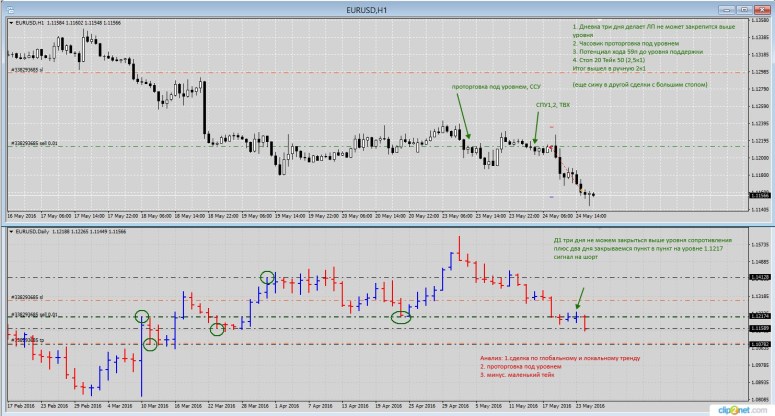Click the note '3. Потенциал хода 59п до уровня поддержки'

(638, 52)
